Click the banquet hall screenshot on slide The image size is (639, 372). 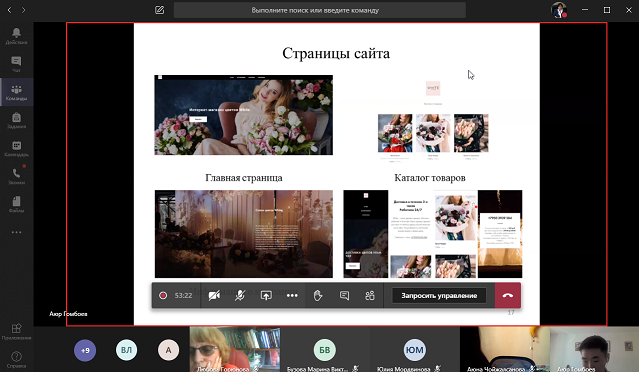click(244, 234)
